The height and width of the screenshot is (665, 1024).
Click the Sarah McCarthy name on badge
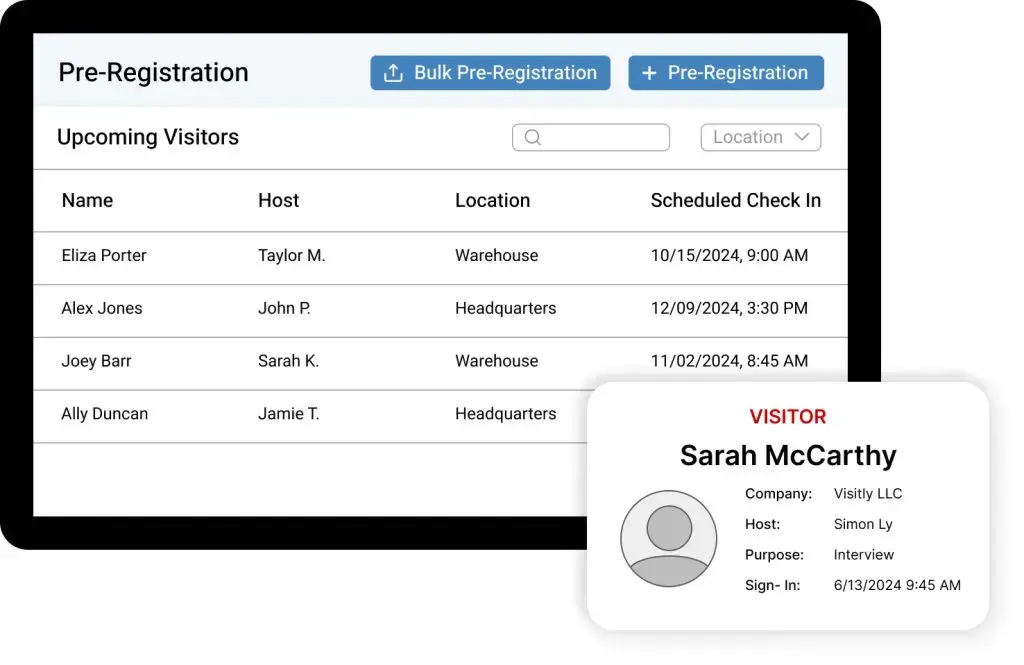[x=788, y=455]
